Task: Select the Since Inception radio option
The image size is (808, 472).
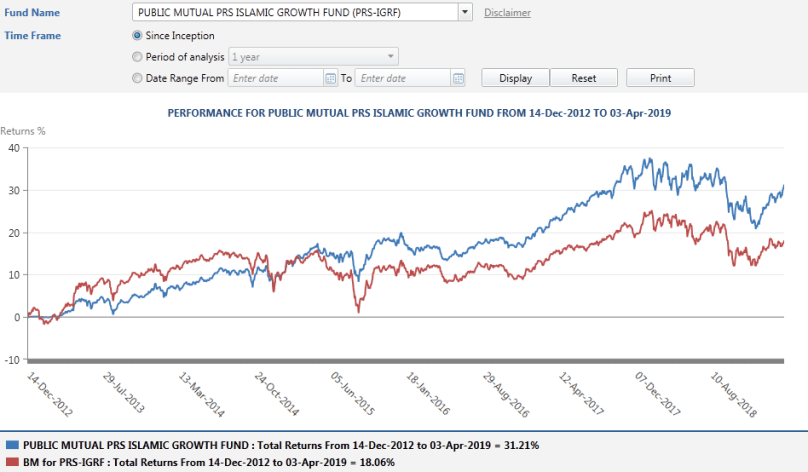Action: (x=137, y=36)
